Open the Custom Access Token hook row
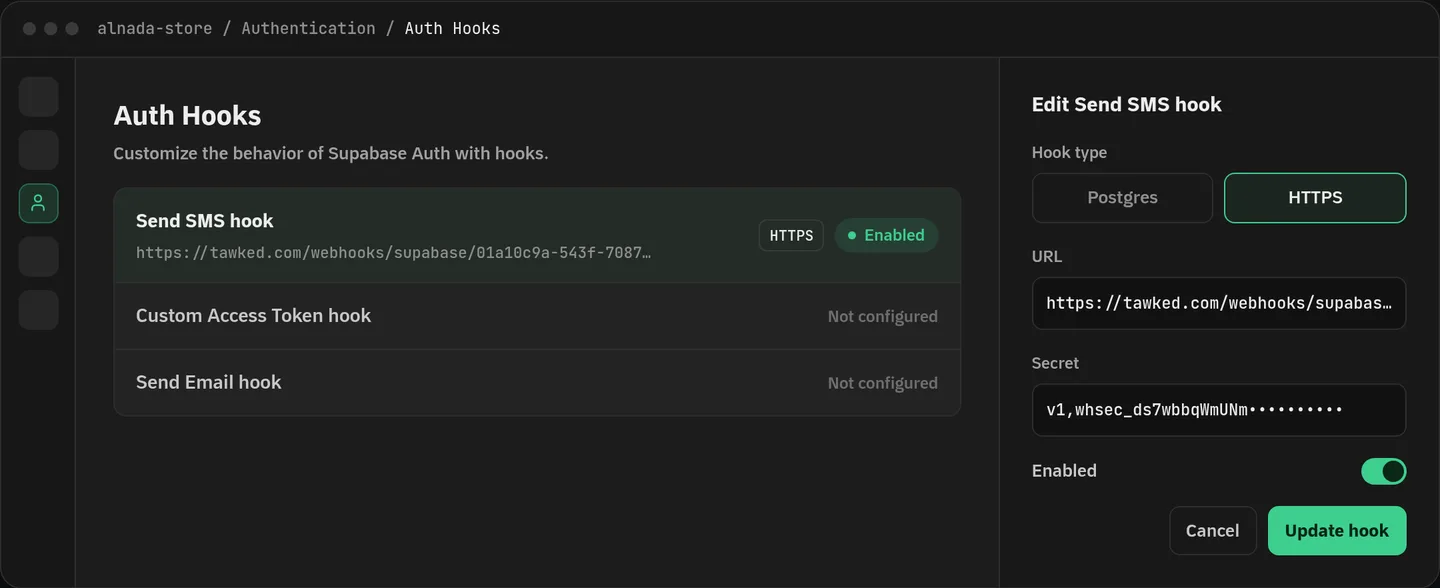 click(537, 316)
